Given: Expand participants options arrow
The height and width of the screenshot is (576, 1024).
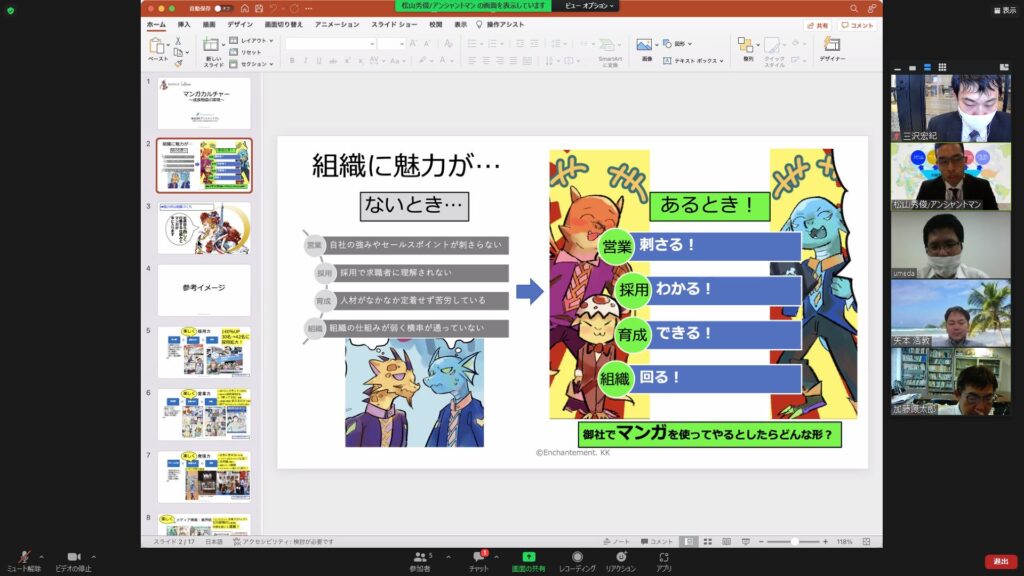Looking at the screenshot, I should (x=448, y=557).
